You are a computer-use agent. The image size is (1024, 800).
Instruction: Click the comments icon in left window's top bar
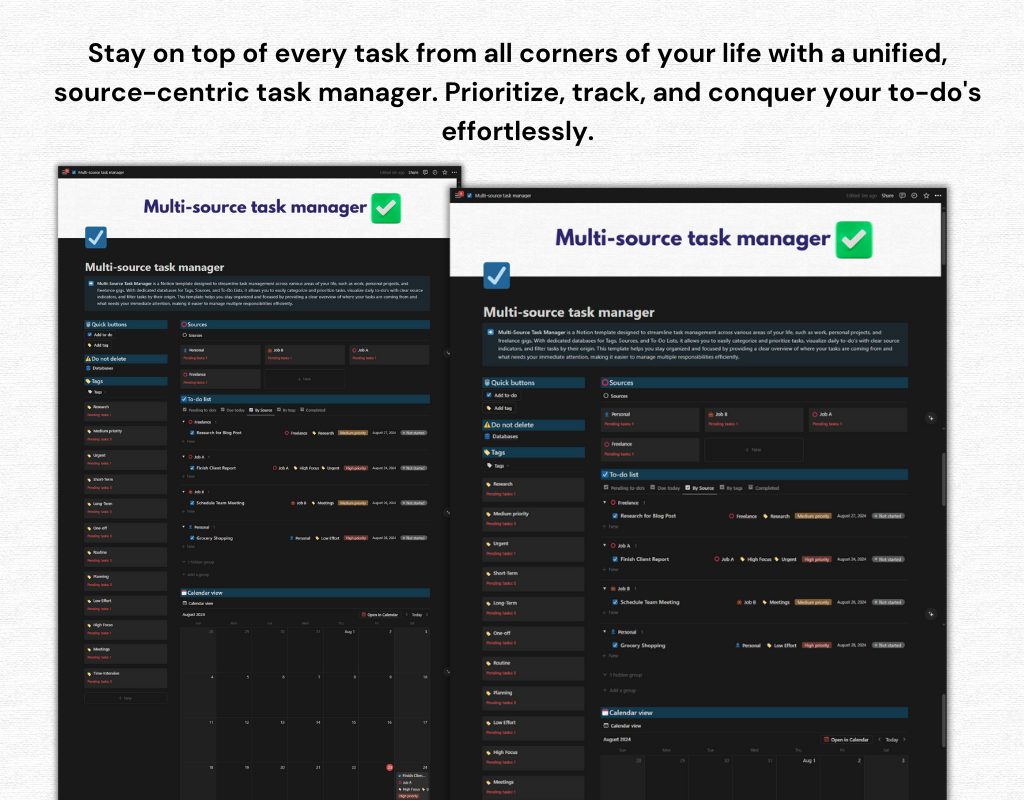coord(425,172)
